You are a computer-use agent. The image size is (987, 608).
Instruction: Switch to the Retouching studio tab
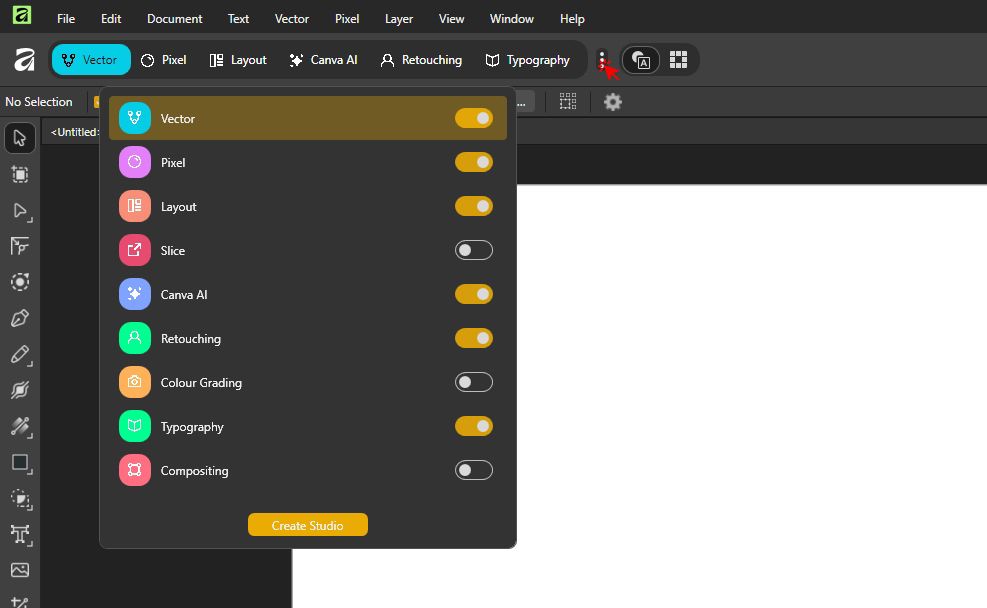pos(421,60)
